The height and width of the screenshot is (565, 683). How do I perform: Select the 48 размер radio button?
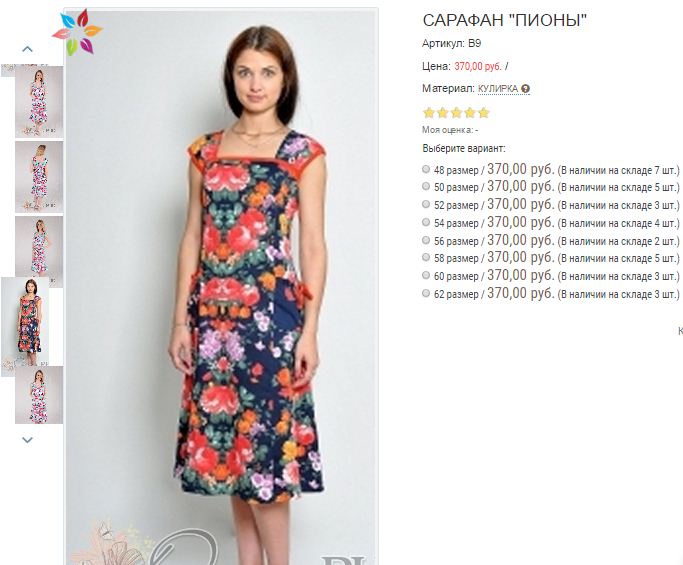pyautogui.click(x=426, y=169)
